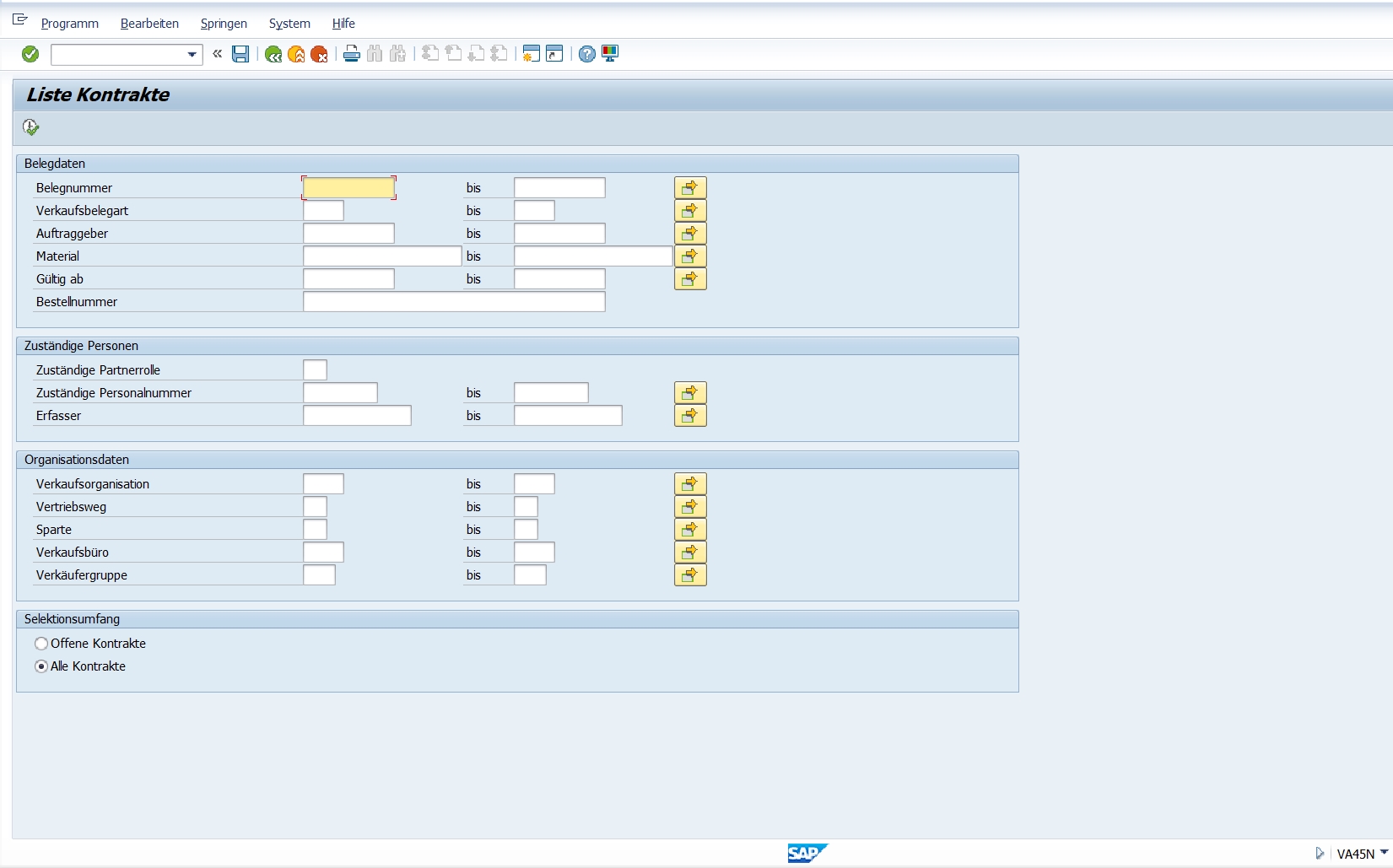1393x868 pixels.
Task: Click the First Page icon
Action: [430, 54]
